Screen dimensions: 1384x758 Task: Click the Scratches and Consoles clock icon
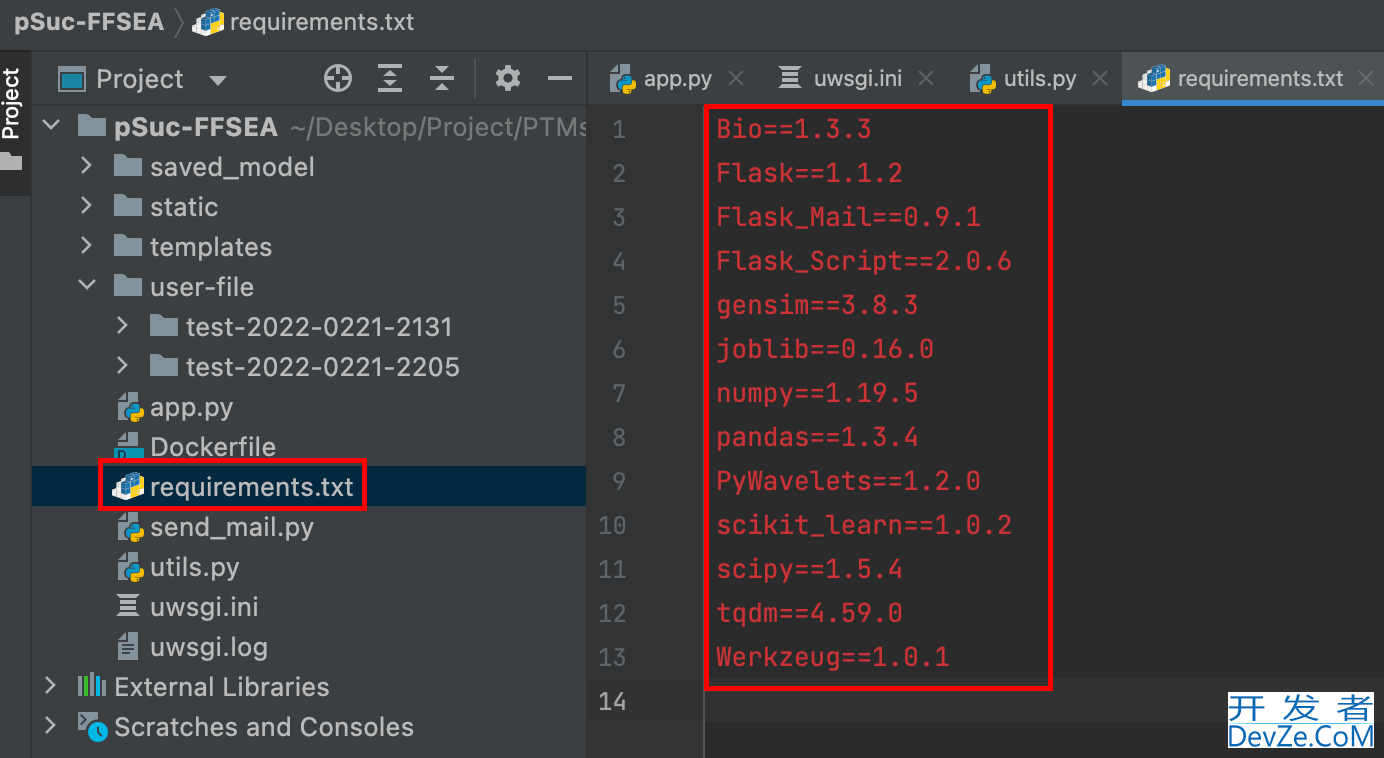coord(92,727)
